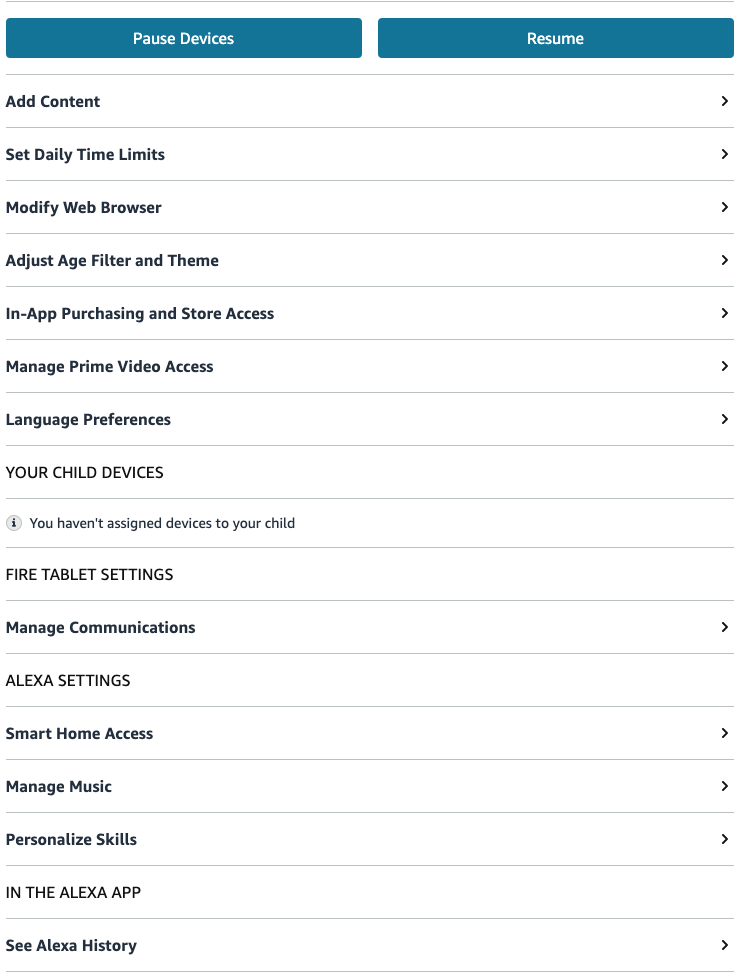738x972 pixels.
Task: Click the In-App Purchasing and Store Access chevron
Action: point(725,313)
